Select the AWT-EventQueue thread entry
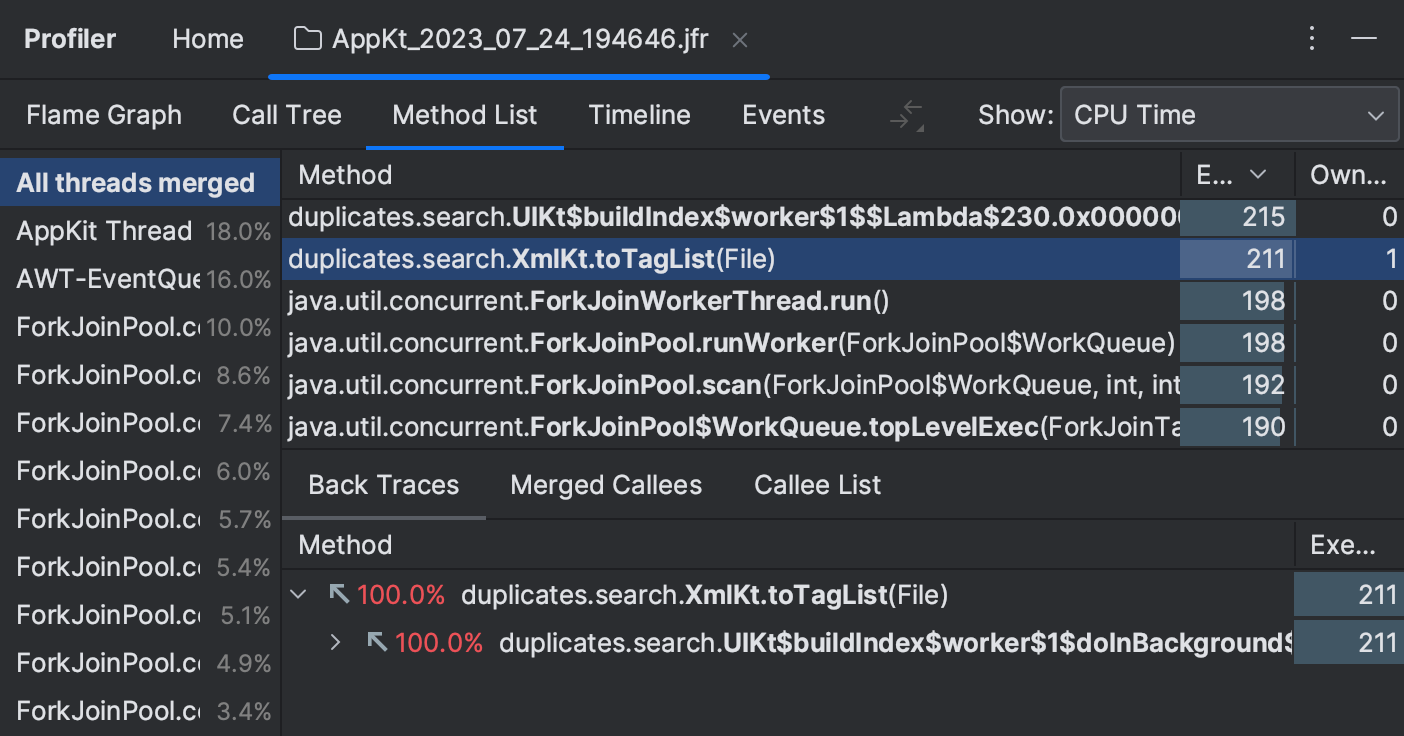1404x736 pixels. click(100, 278)
